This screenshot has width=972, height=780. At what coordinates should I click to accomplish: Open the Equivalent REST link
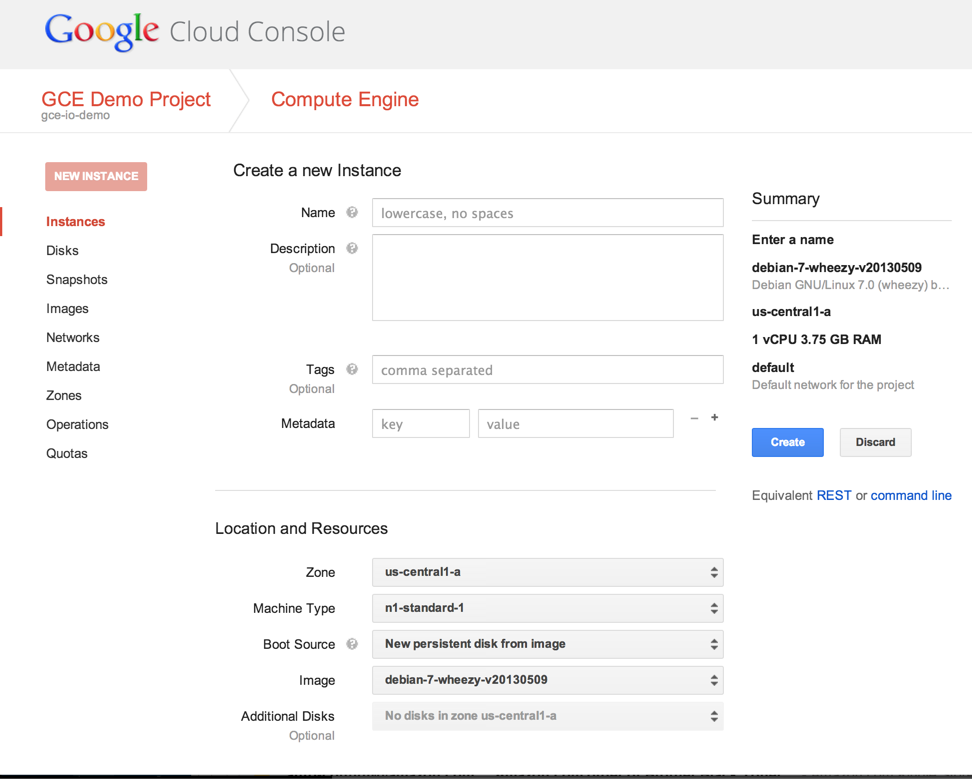pyautogui.click(x=834, y=495)
